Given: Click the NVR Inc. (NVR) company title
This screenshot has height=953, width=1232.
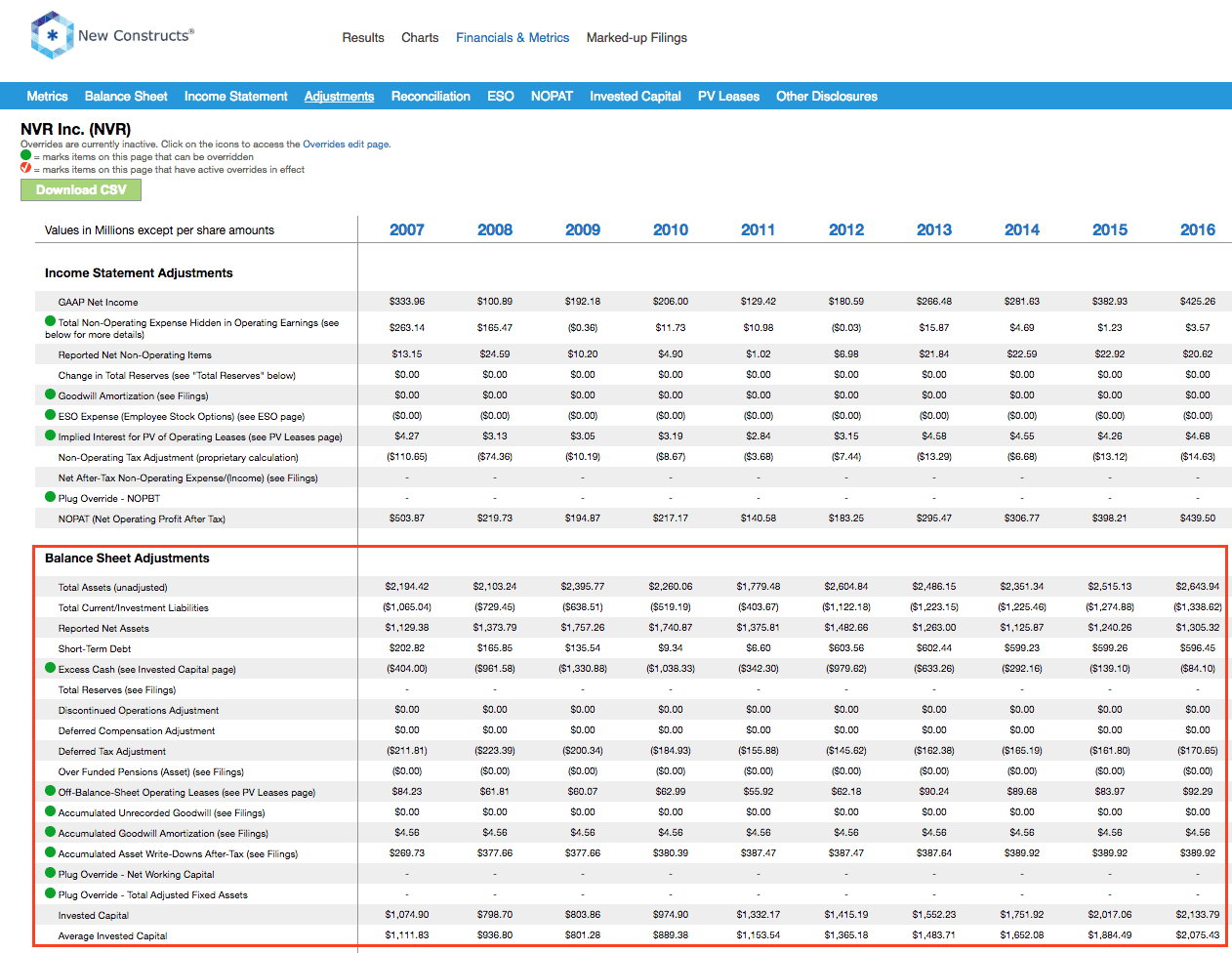Looking at the screenshot, I should click(x=76, y=129).
